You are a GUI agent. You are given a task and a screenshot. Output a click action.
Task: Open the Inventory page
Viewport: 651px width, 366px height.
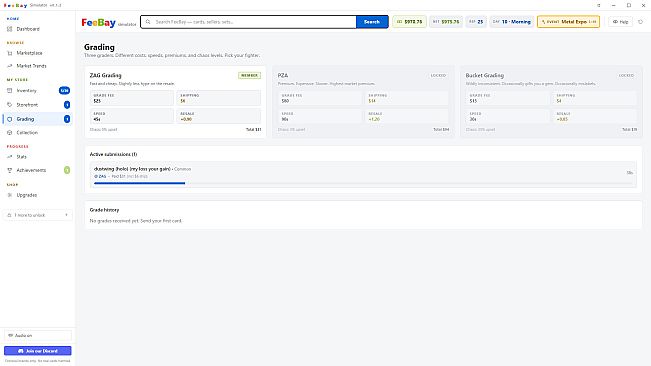27,90
